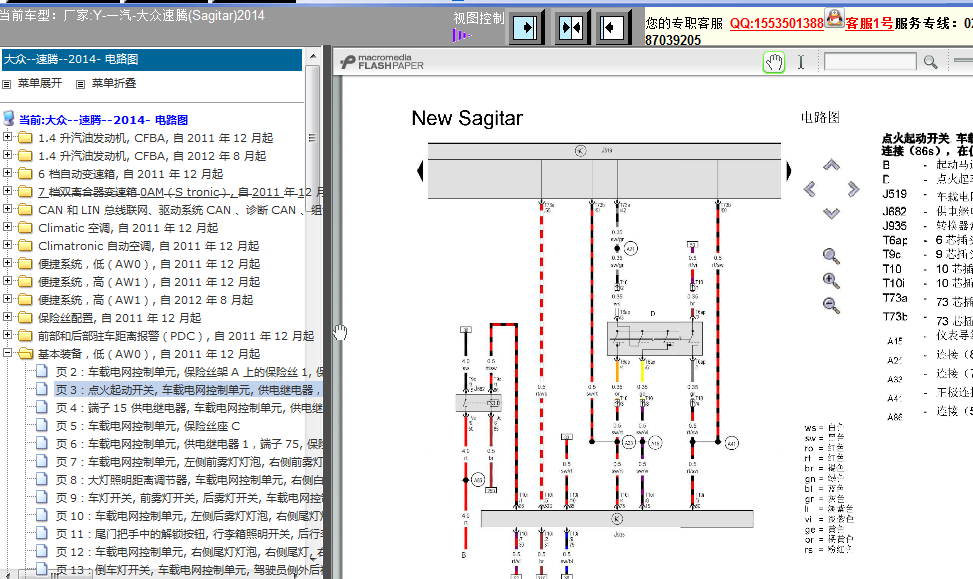The height and width of the screenshot is (579, 973).
Task: Expand 便捷系统，低（AW0）folder
Action: click(7, 263)
